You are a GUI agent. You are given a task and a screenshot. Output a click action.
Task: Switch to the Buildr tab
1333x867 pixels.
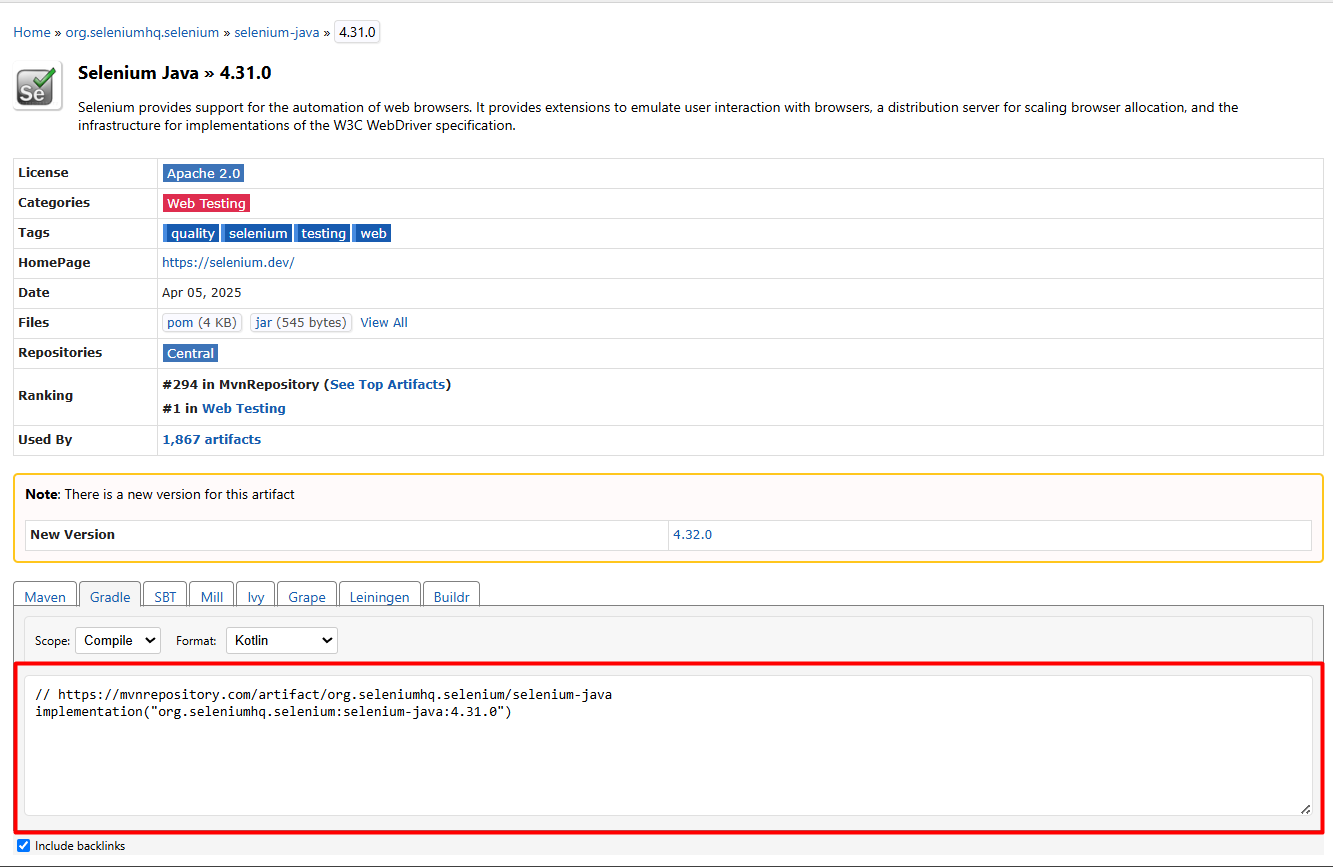pos(452,596)
